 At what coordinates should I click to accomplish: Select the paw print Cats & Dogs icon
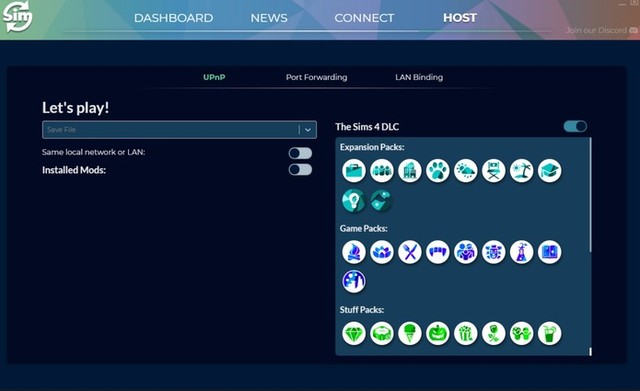tap(438, 170)
